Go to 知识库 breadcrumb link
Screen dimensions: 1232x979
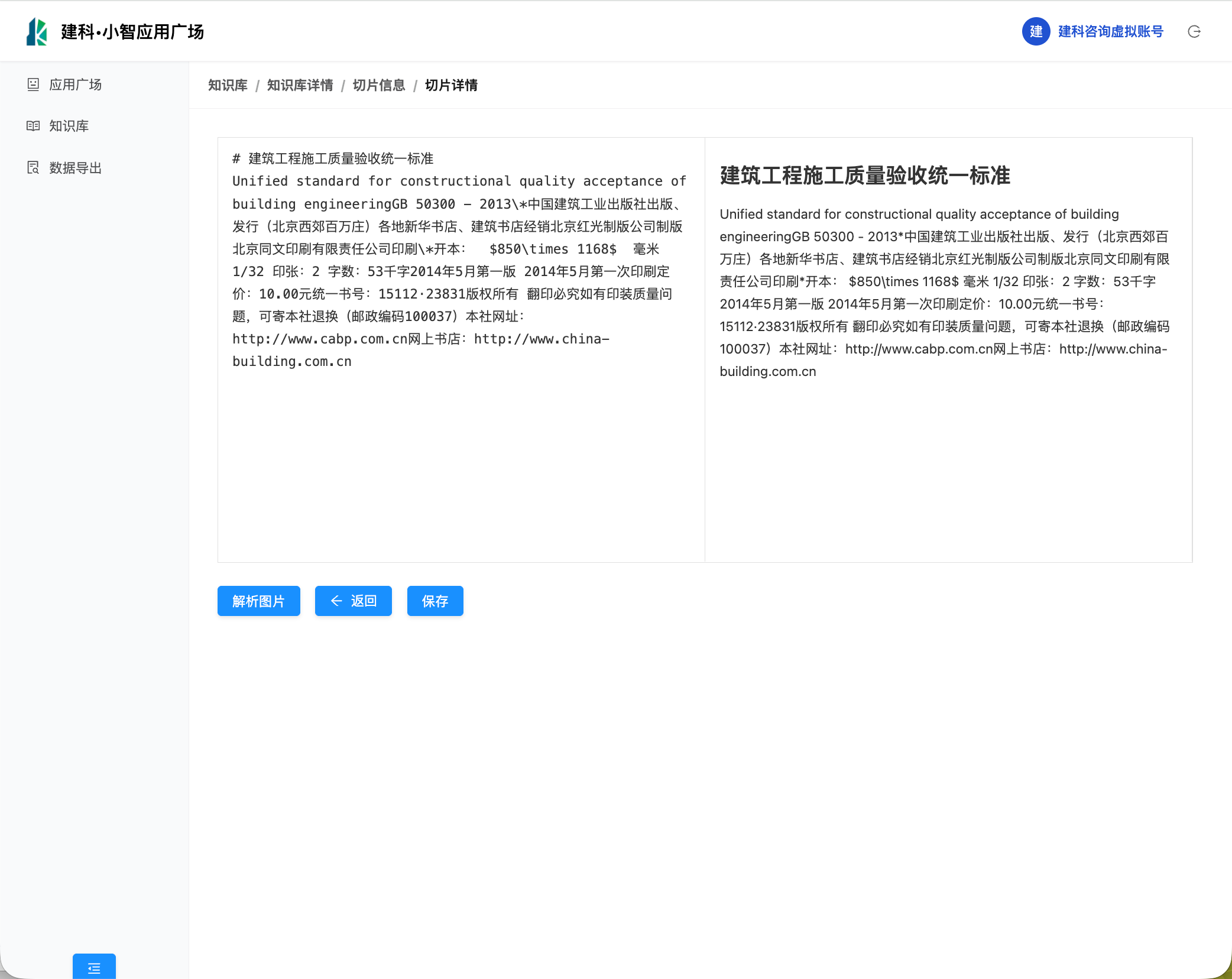coord(228,85)
